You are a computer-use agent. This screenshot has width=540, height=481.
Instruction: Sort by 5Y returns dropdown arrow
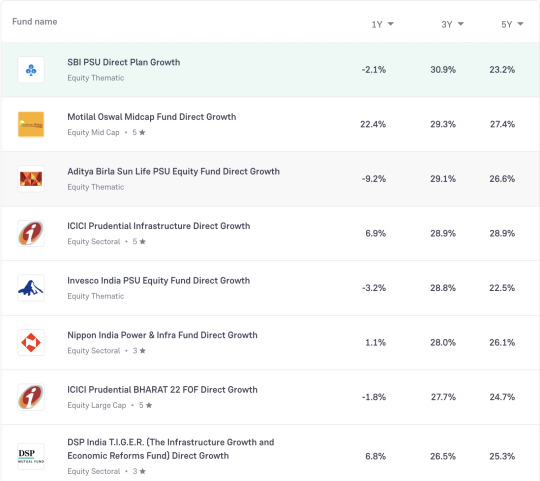(x=520, y=24)
